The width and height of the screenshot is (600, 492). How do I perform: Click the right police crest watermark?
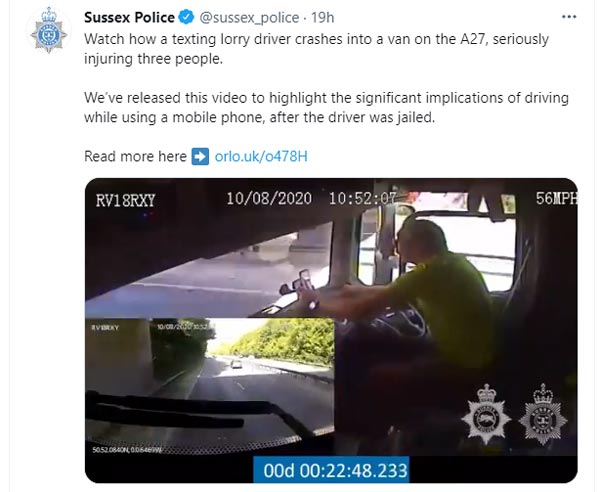point(543,414)
